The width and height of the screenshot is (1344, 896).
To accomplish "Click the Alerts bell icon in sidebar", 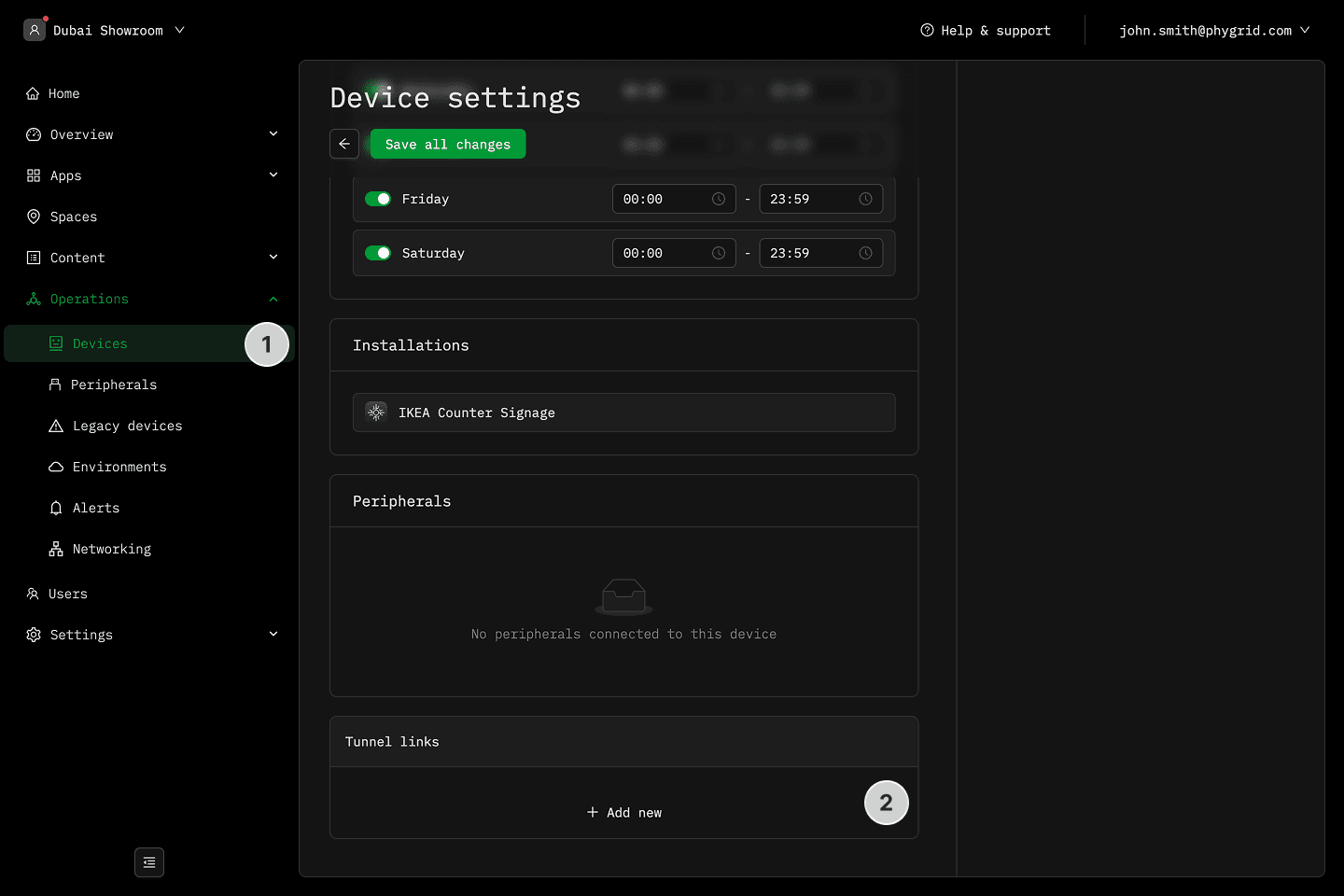I will coord(56,508).
